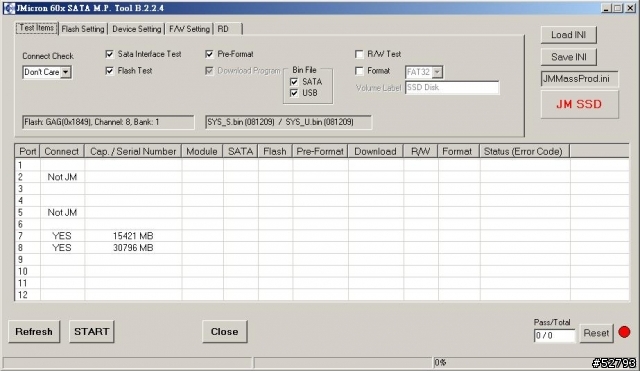Click the R/W column header
Image resolution: width=640 pixels, height=371 pixels.
(420, 151)
